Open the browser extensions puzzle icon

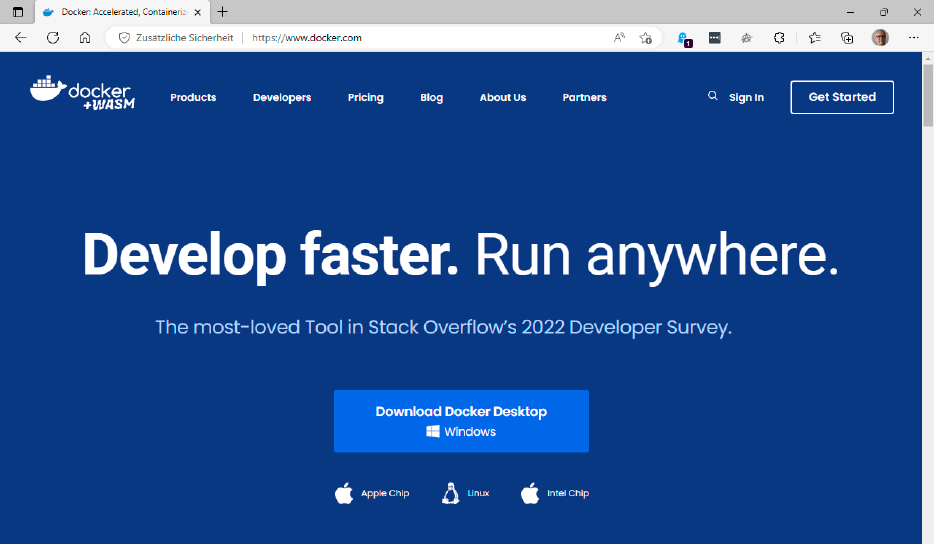[779, 38]
